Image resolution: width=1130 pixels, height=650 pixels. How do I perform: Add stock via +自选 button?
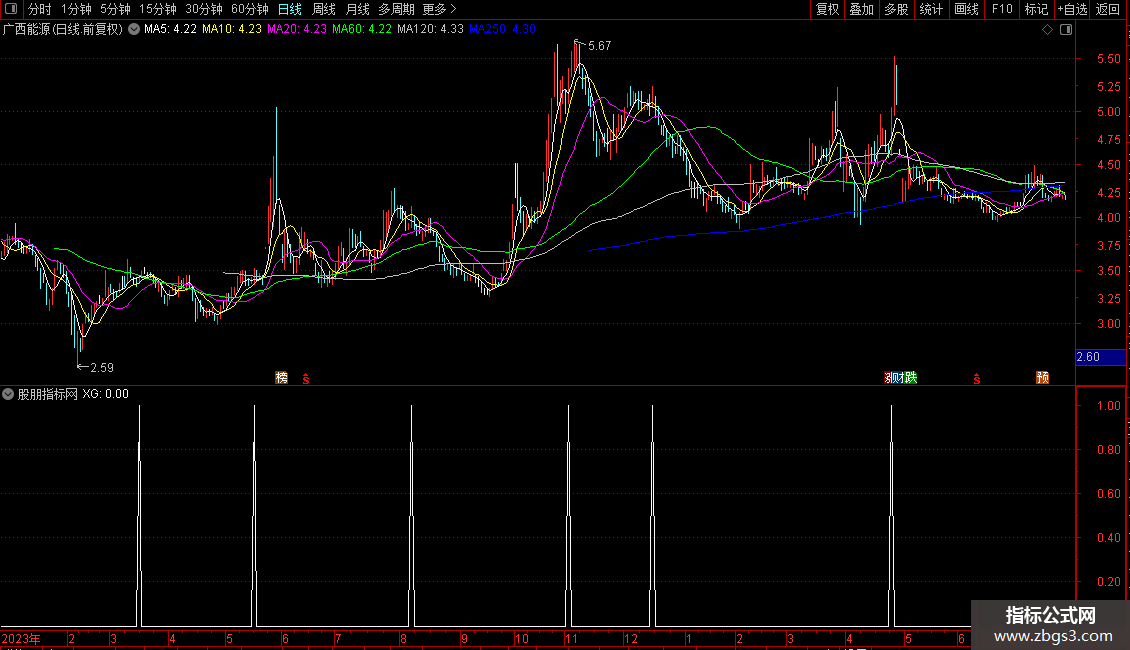click(x=1072, y=9)
